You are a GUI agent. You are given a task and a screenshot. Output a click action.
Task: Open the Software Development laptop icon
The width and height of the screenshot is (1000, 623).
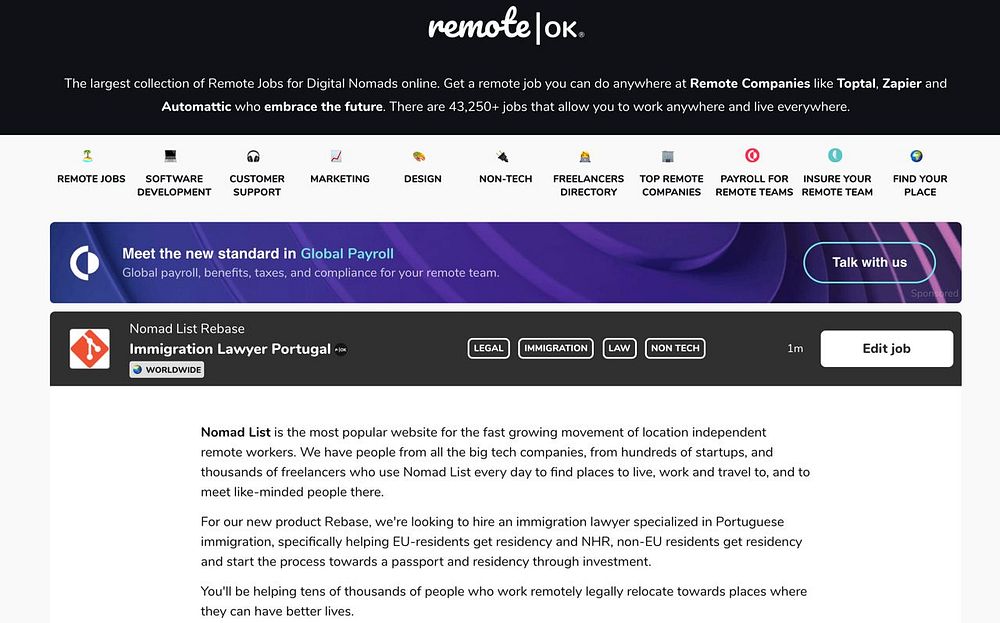pos(171,156)
